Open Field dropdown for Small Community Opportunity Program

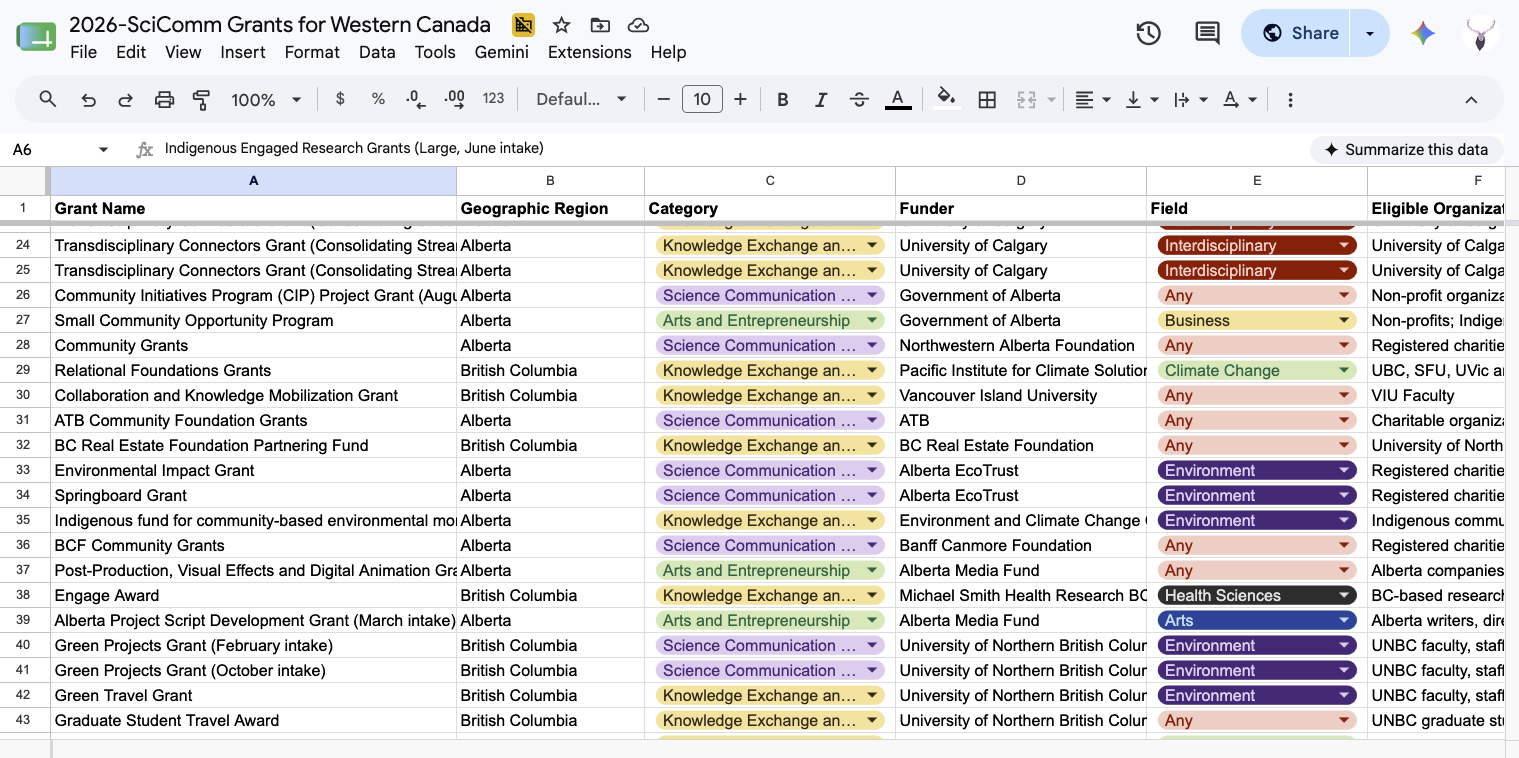[1343, 320]
